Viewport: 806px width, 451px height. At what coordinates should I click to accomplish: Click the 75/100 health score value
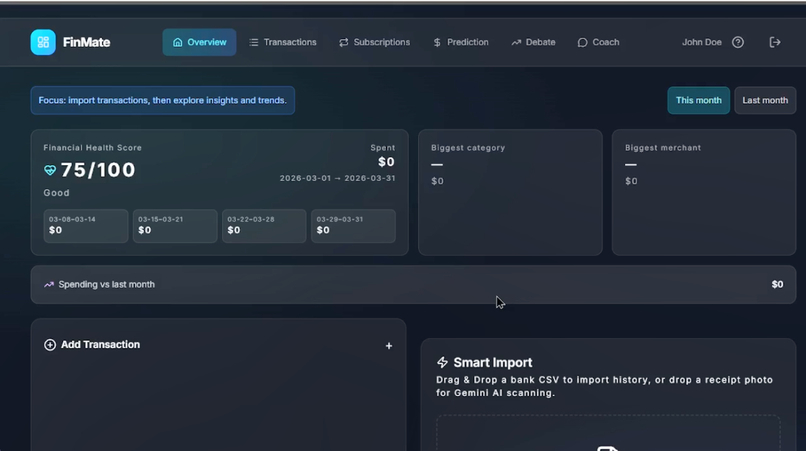(98, 170)
